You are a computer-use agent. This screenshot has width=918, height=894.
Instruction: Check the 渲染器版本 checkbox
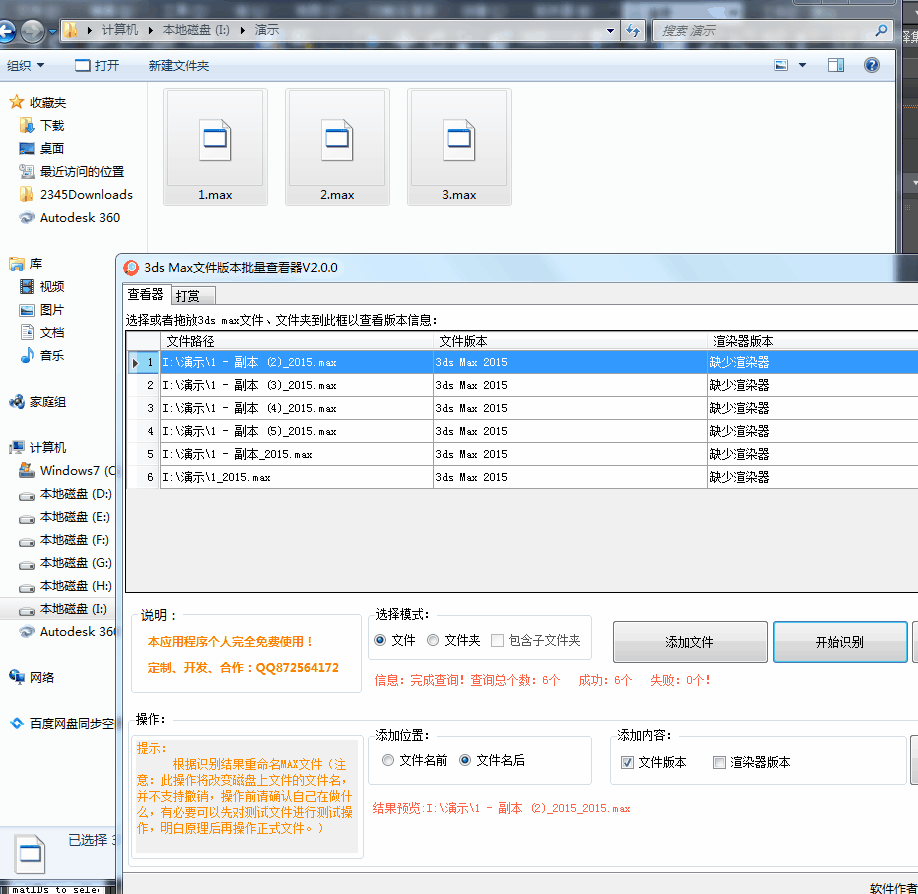click(x=719, y=762)
